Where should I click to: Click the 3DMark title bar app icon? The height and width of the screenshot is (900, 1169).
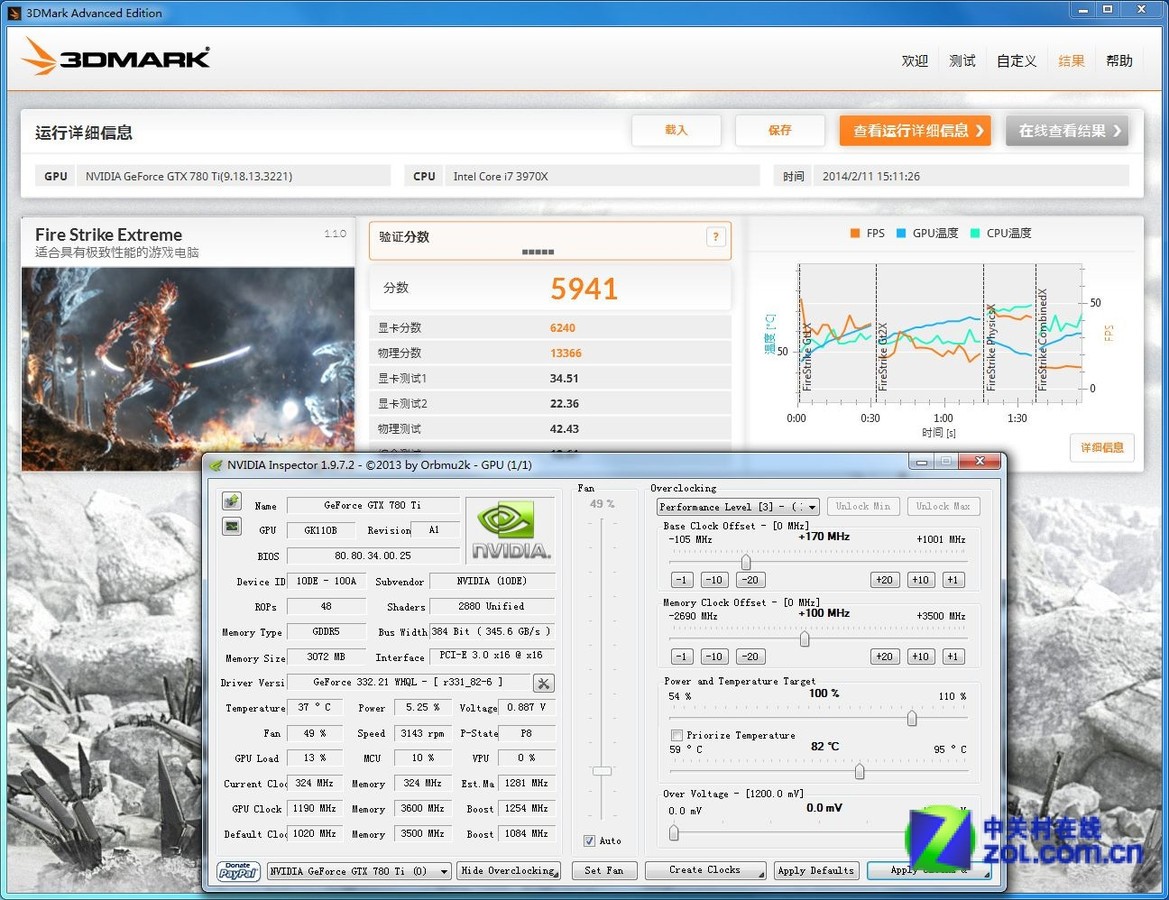[x=14, y=13]
